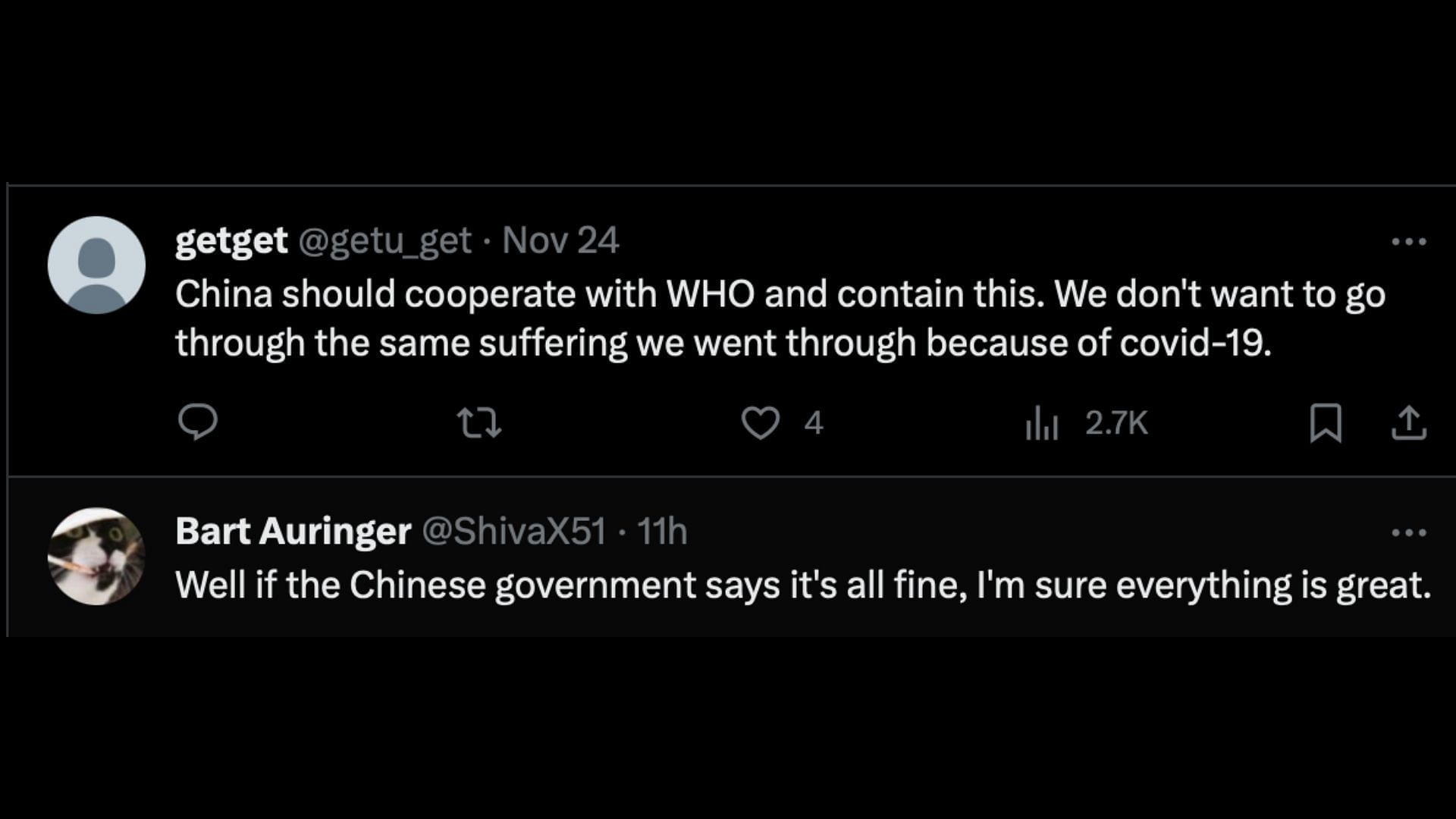Share getget's tweet
1456x819 pixels.
coord(1409,422)
